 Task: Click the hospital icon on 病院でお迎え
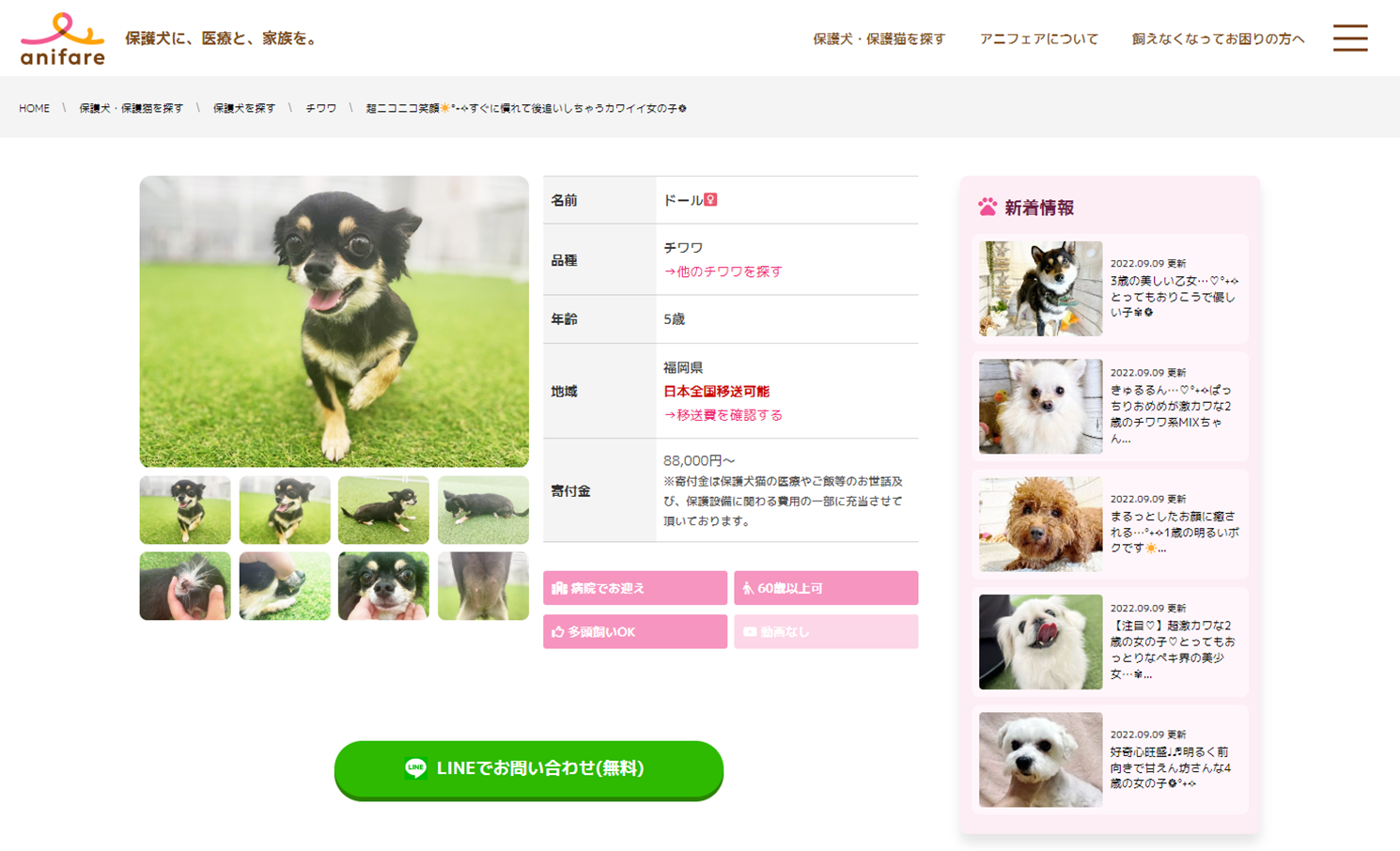(559, 588)
